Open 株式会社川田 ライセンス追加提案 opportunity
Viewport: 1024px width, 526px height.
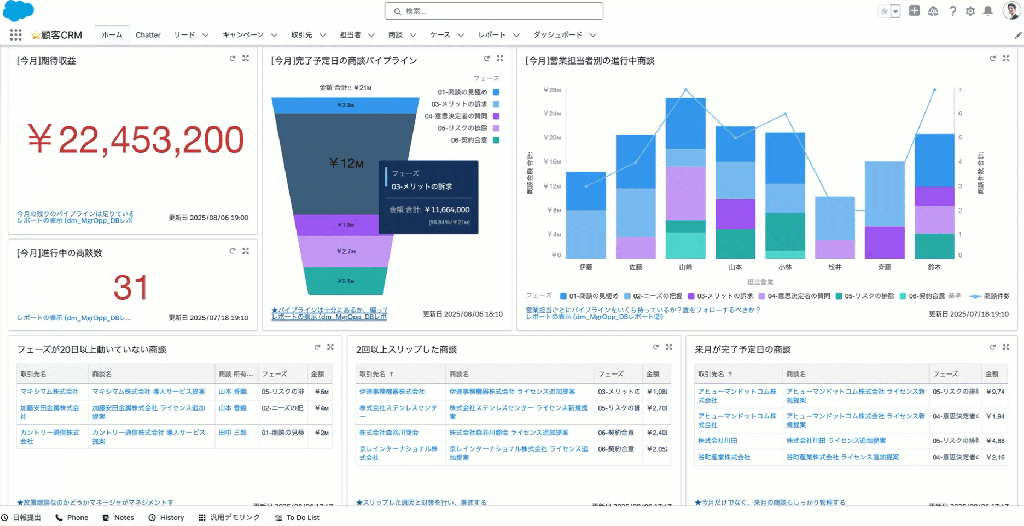pos(836,440)
